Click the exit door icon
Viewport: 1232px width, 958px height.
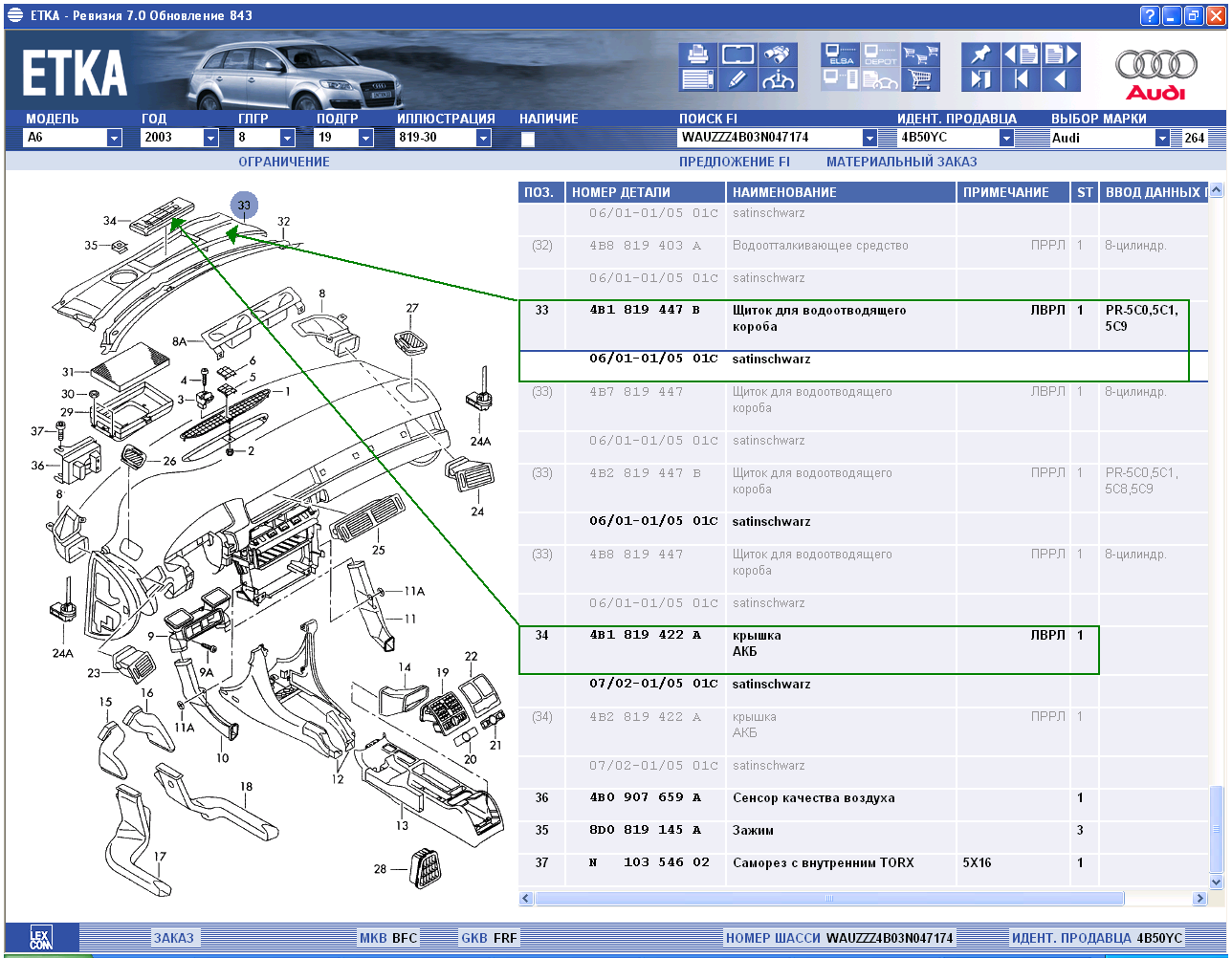click(x=980, y=79)
